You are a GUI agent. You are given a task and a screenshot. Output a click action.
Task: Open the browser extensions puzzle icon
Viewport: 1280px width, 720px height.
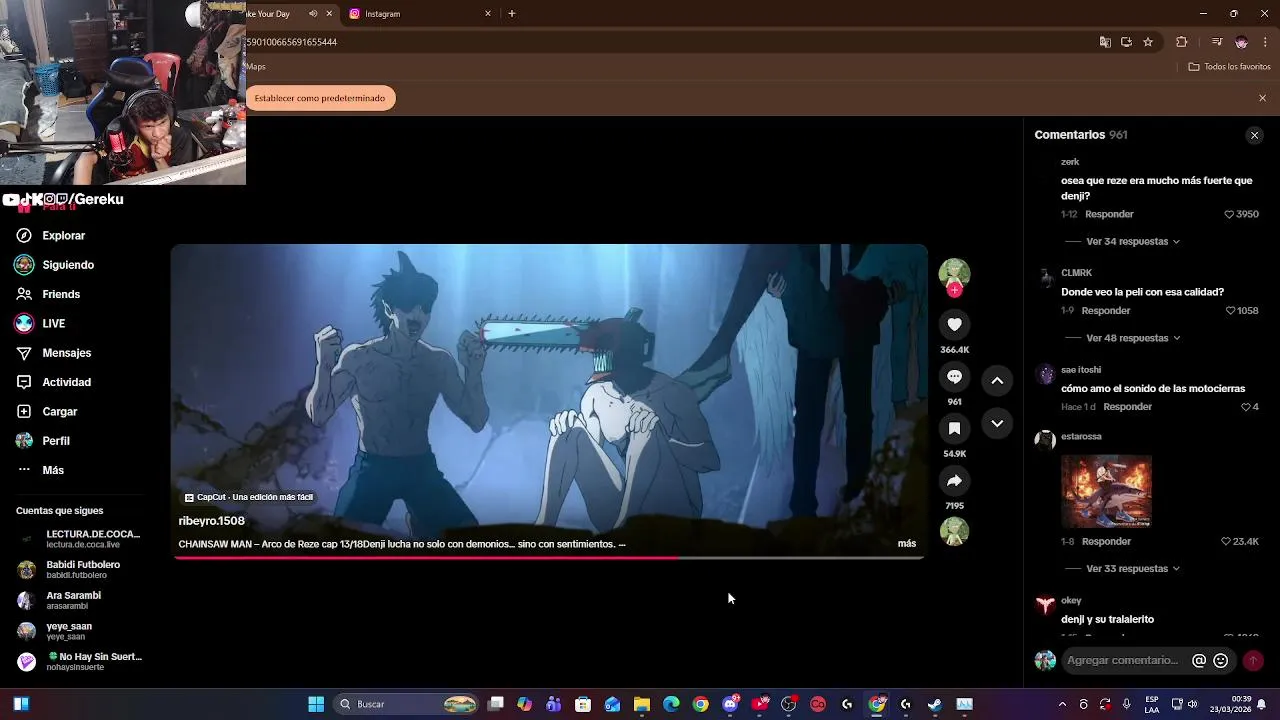click(x=1181, y=42)
